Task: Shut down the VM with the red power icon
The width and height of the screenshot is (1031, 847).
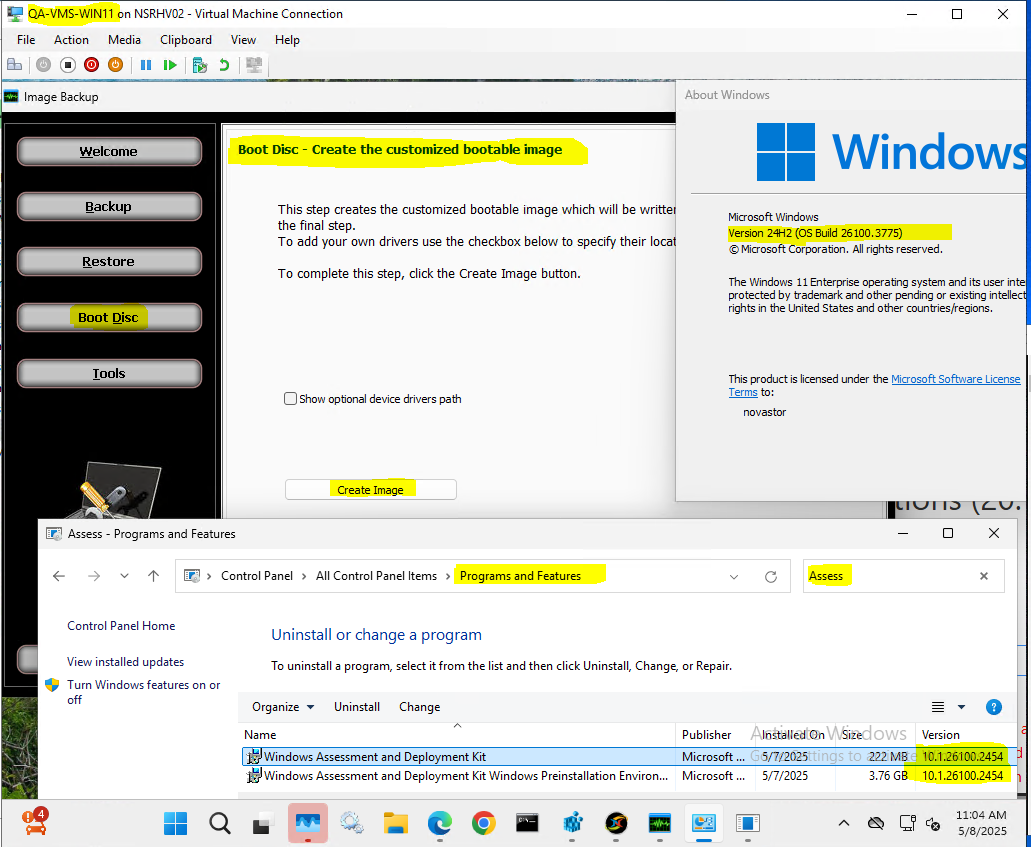Action: tap(91, 64)
